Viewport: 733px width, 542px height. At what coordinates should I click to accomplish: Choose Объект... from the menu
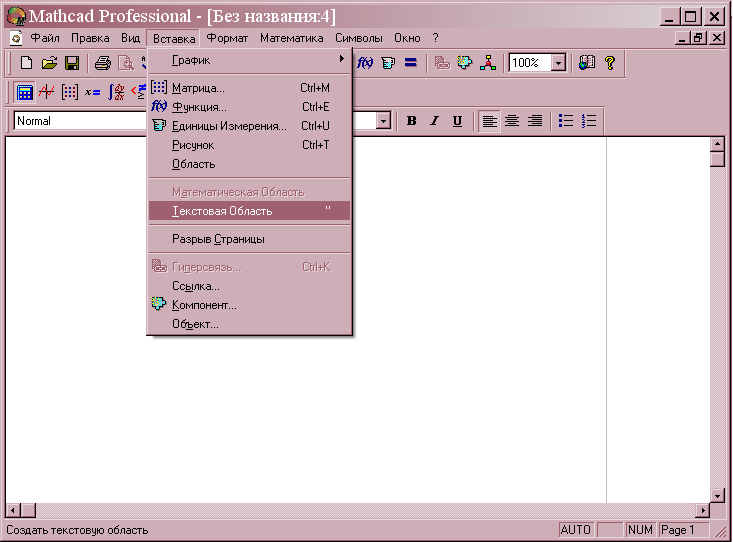249,324
